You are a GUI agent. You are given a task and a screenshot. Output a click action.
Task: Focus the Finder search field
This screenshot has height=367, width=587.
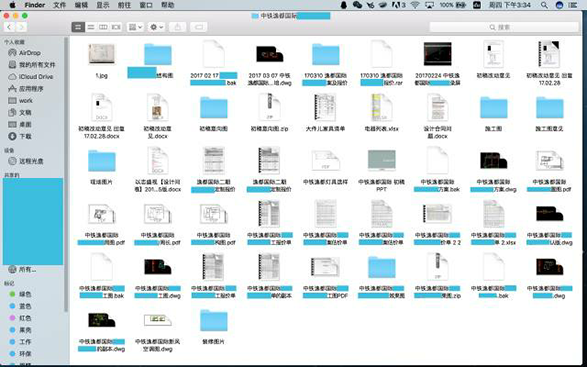[504, 27]
